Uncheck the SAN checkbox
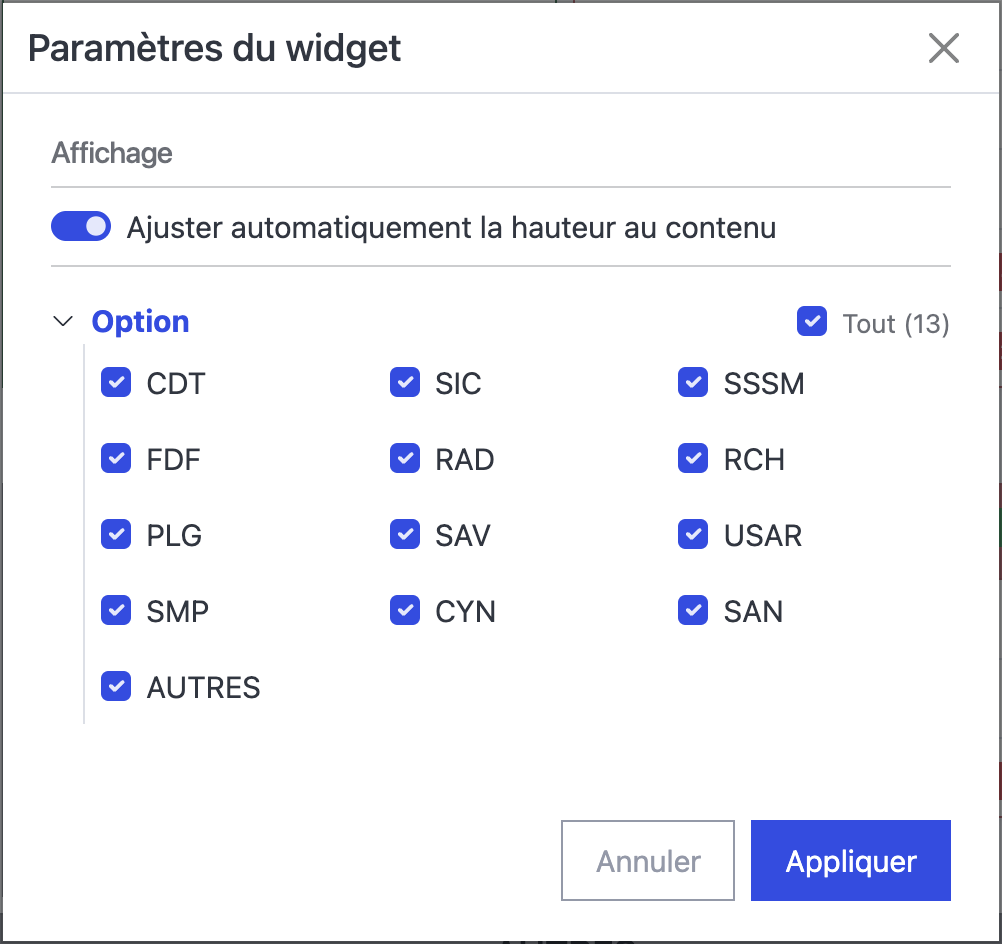The height and width of the screenshot is (944, 1002). point(693,611)
